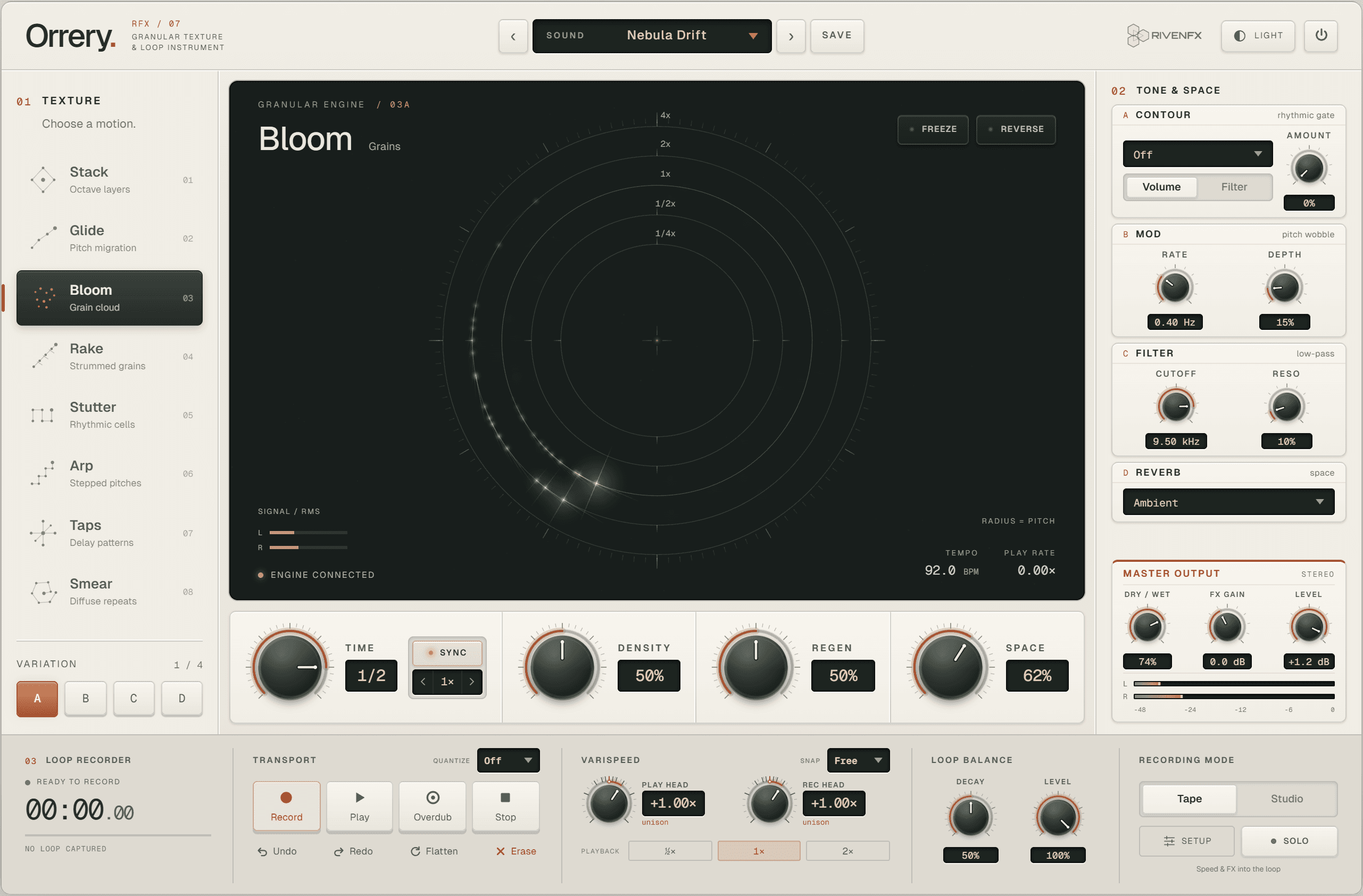This screenshot has width=1363, height=896.
Task: Click the Record circle icon
Action: point(286,797)
